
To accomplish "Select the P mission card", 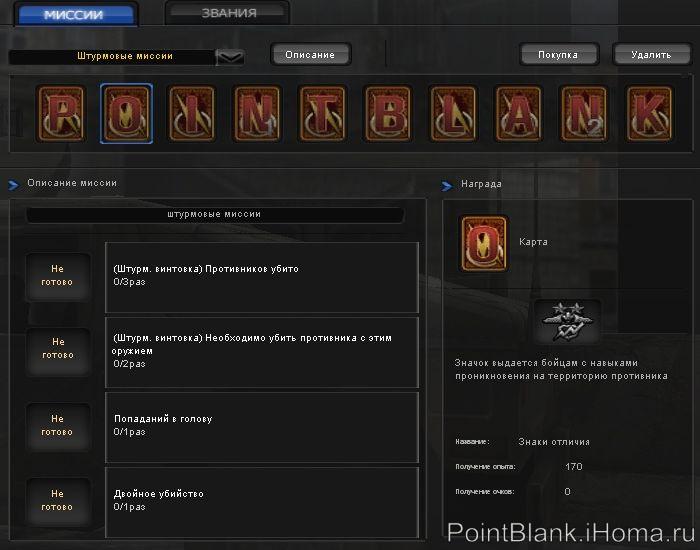I will [x=61, y=114].
